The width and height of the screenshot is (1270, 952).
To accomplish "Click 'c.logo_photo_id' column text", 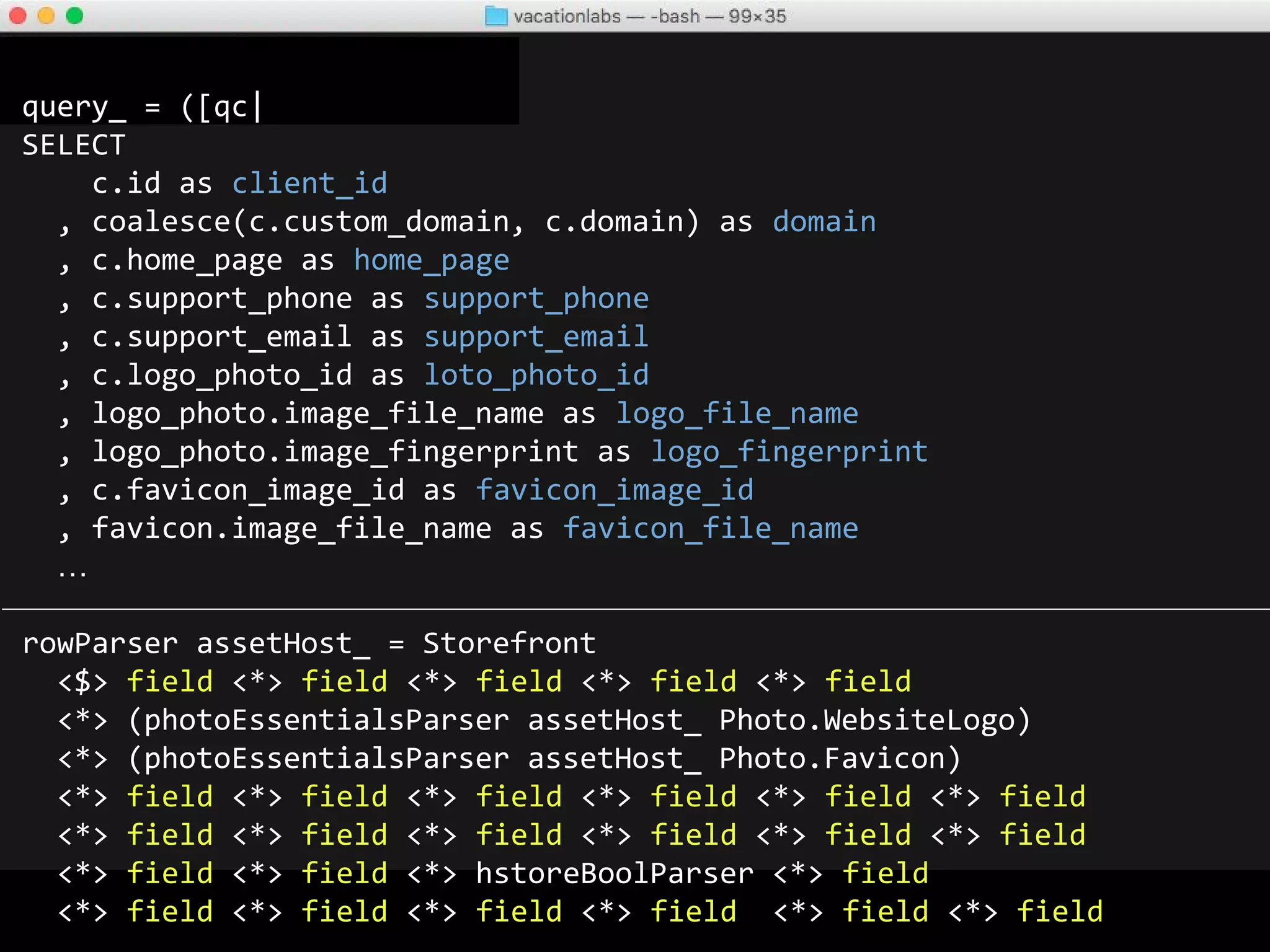I will point(223,376).
